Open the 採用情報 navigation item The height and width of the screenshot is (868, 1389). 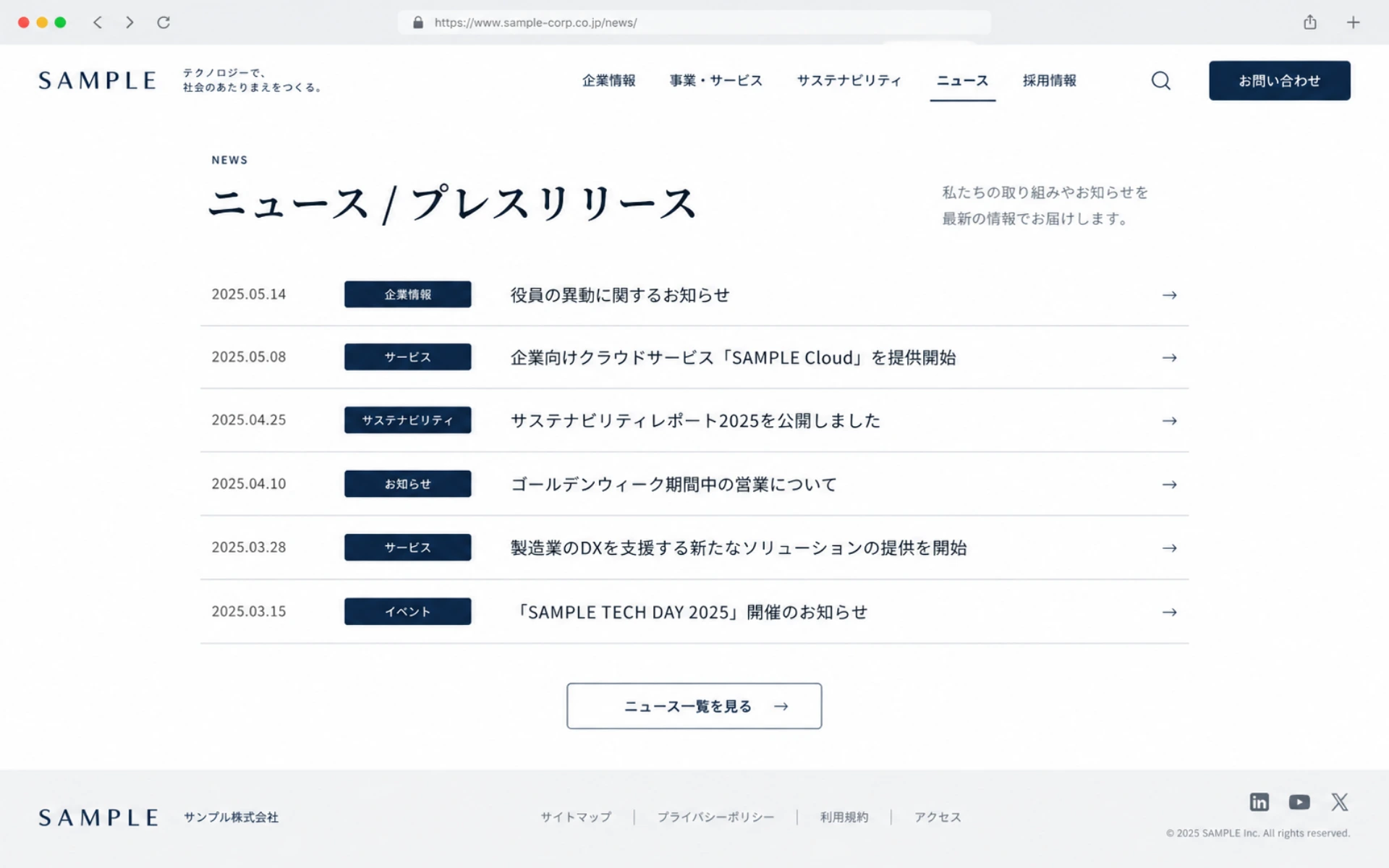[1050, 80]
